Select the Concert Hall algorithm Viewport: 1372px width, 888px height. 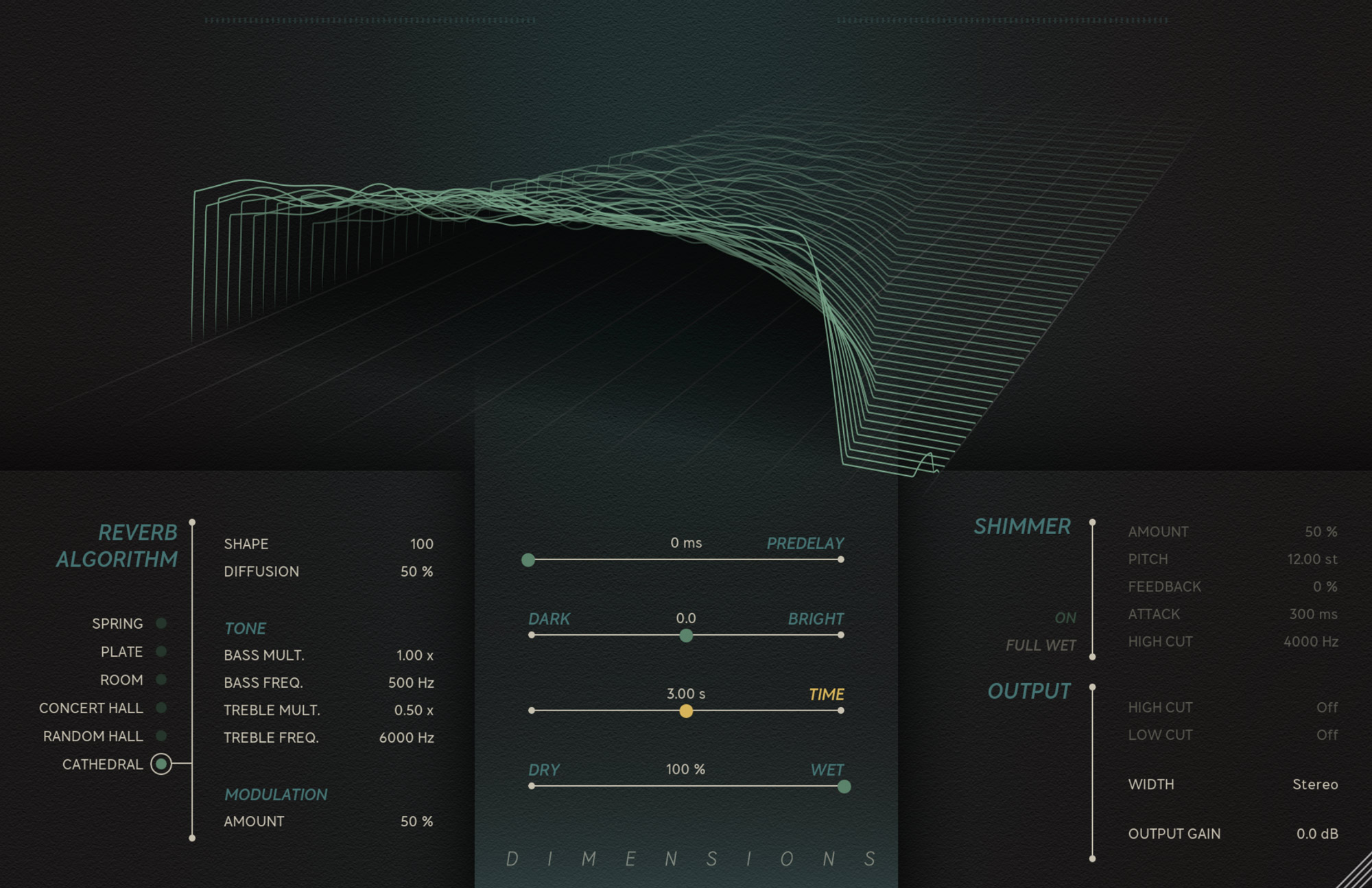(161, 708)
